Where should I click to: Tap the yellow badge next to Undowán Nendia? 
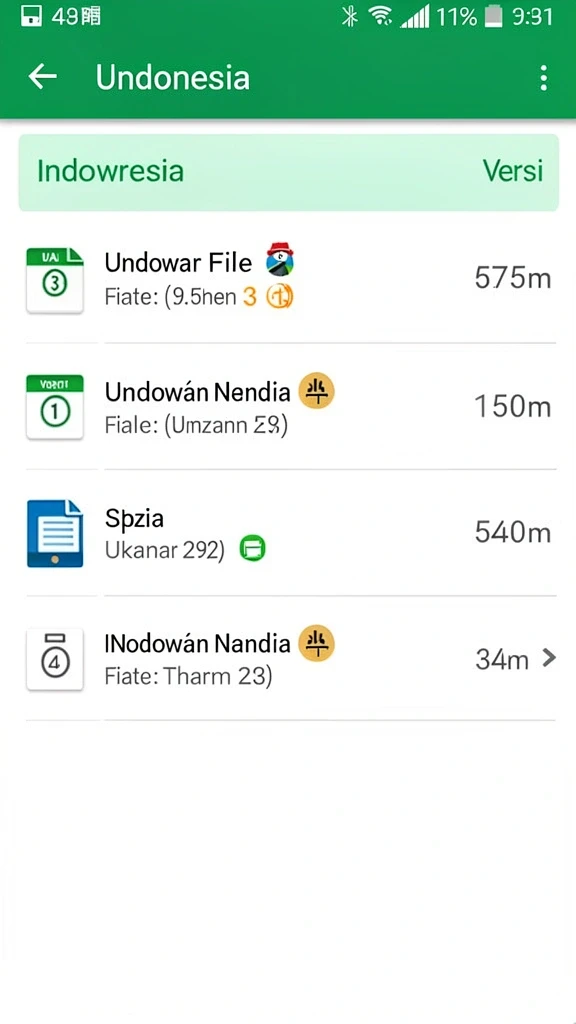tap(316, 391)
